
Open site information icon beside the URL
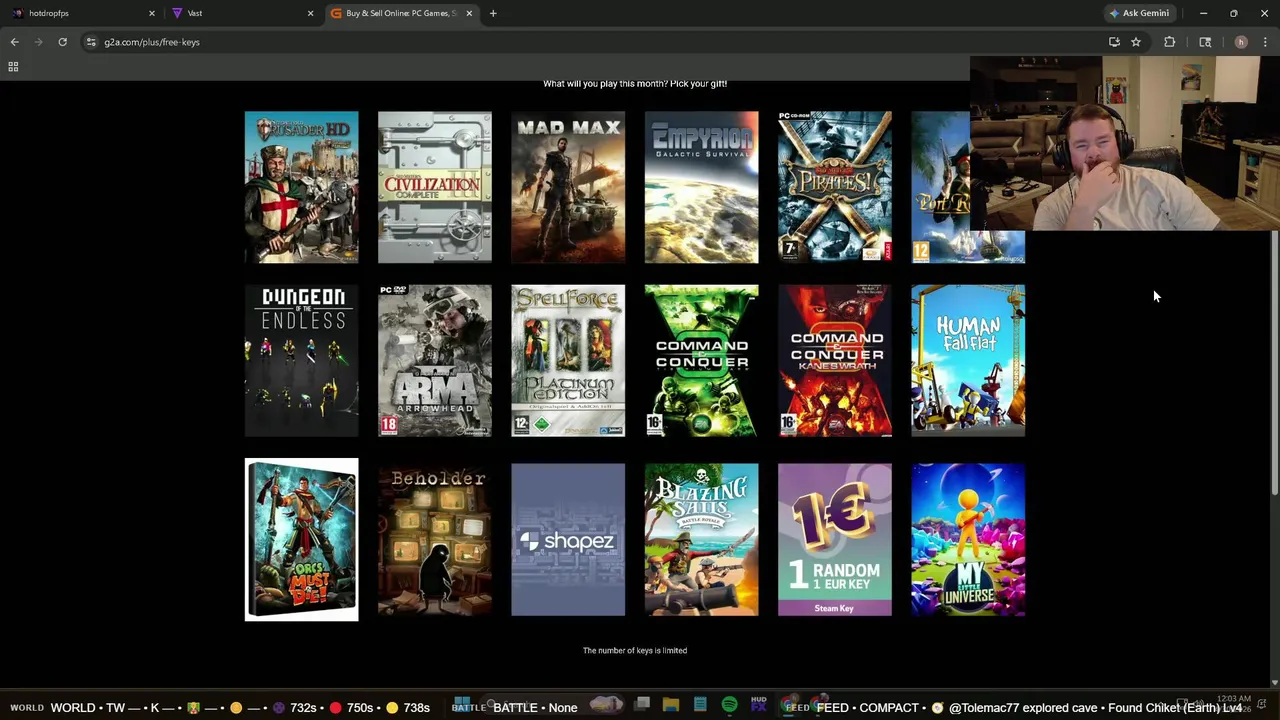click(91, 42)
